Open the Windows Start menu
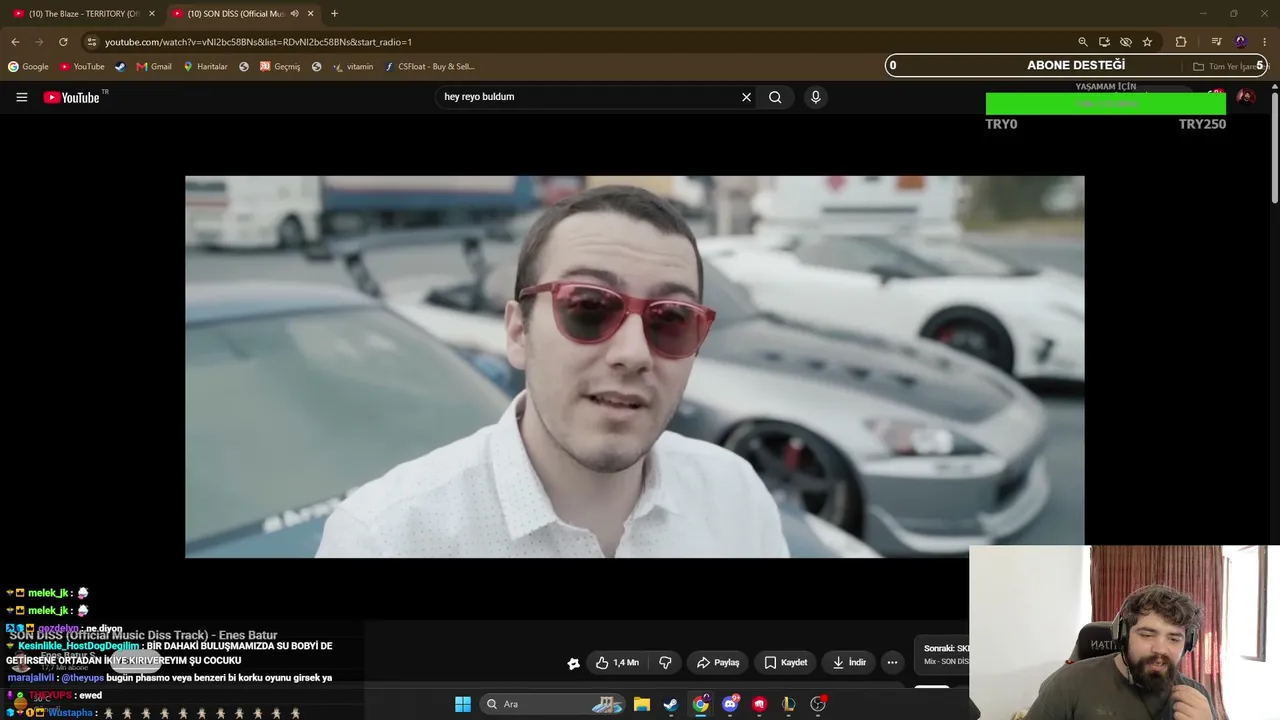1280x720 pixels. (x=463, y=704)
